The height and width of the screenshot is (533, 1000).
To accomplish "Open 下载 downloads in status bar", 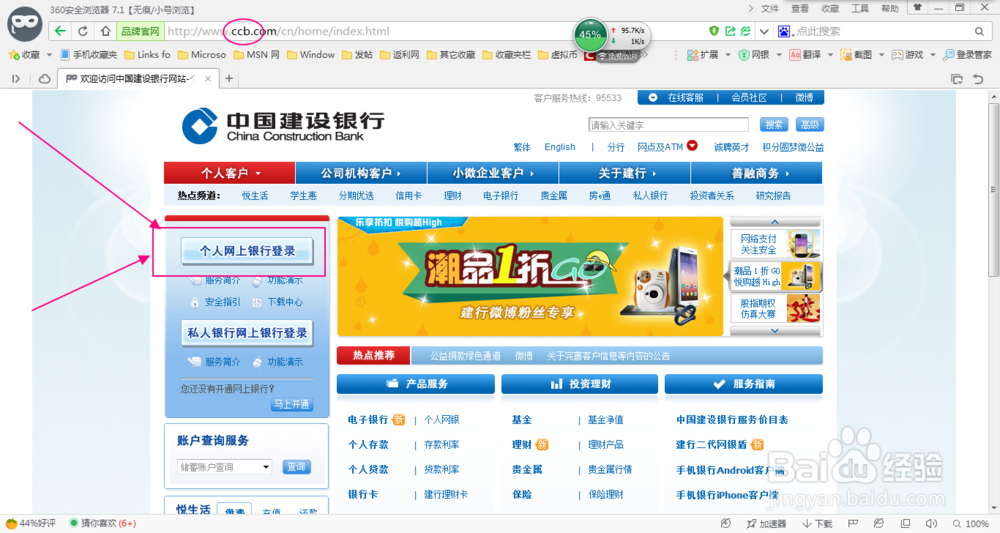I will [818, 523].
